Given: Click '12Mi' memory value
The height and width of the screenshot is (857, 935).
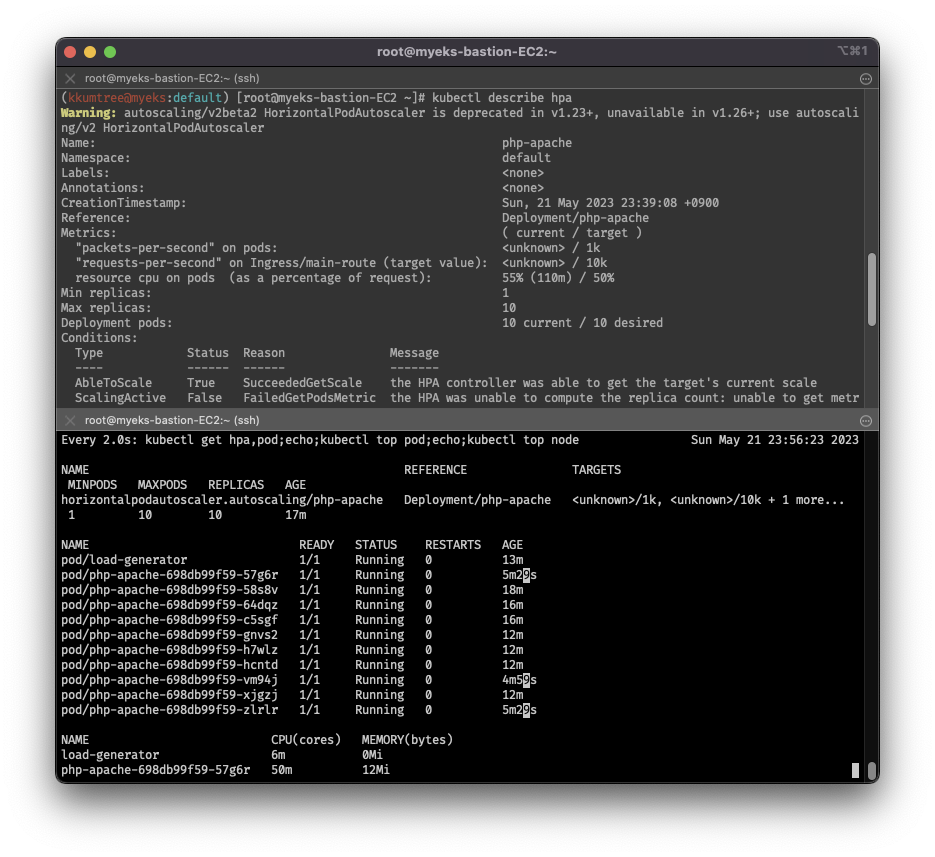Looking at the screenshot, I should point(376,770).
